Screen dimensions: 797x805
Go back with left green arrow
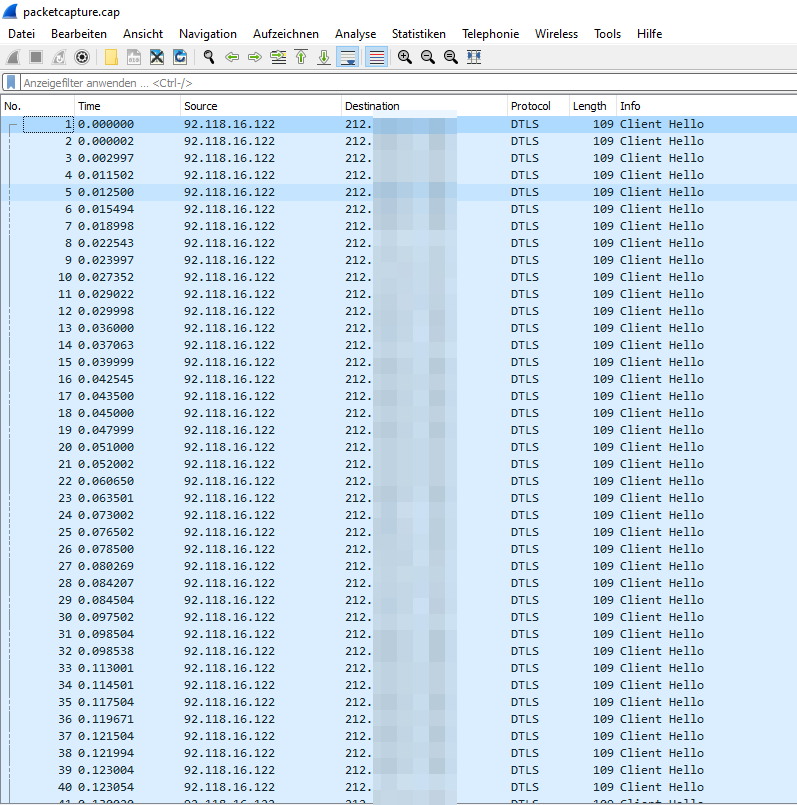(232, 57)
